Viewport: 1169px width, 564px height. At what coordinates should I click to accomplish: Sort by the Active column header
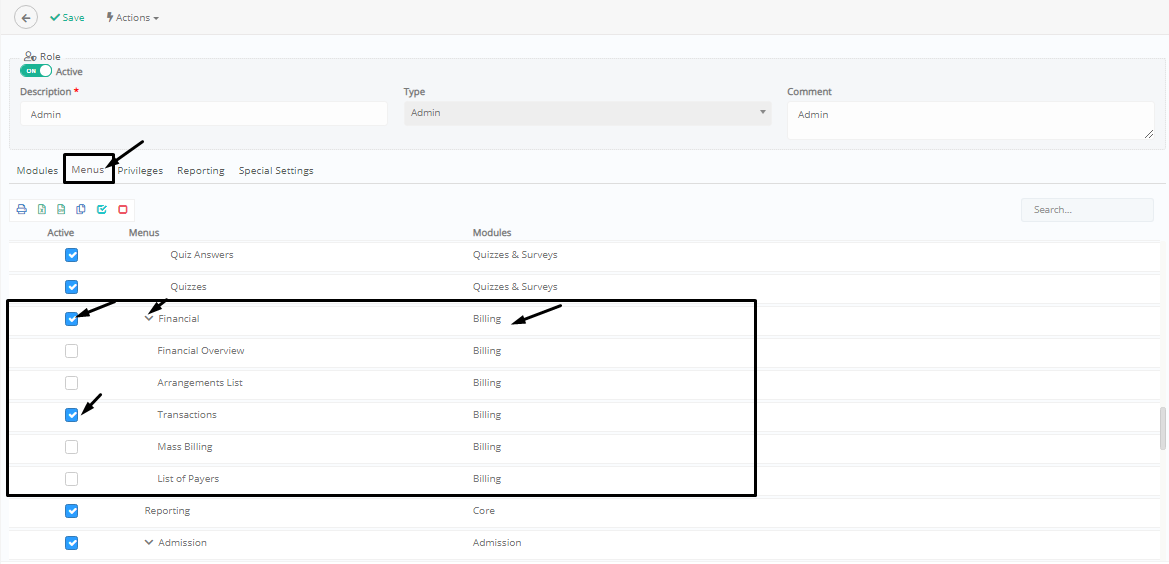pos(60,232)
